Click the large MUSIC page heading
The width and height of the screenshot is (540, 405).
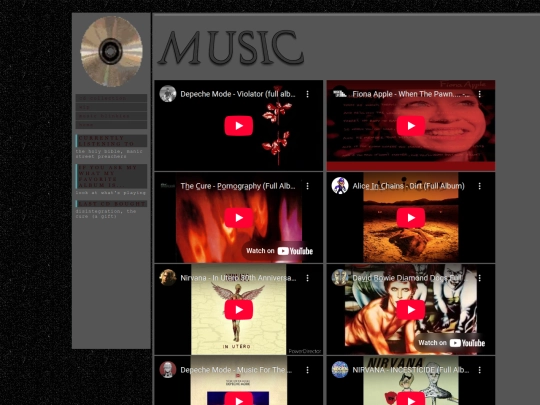[231, 48]
